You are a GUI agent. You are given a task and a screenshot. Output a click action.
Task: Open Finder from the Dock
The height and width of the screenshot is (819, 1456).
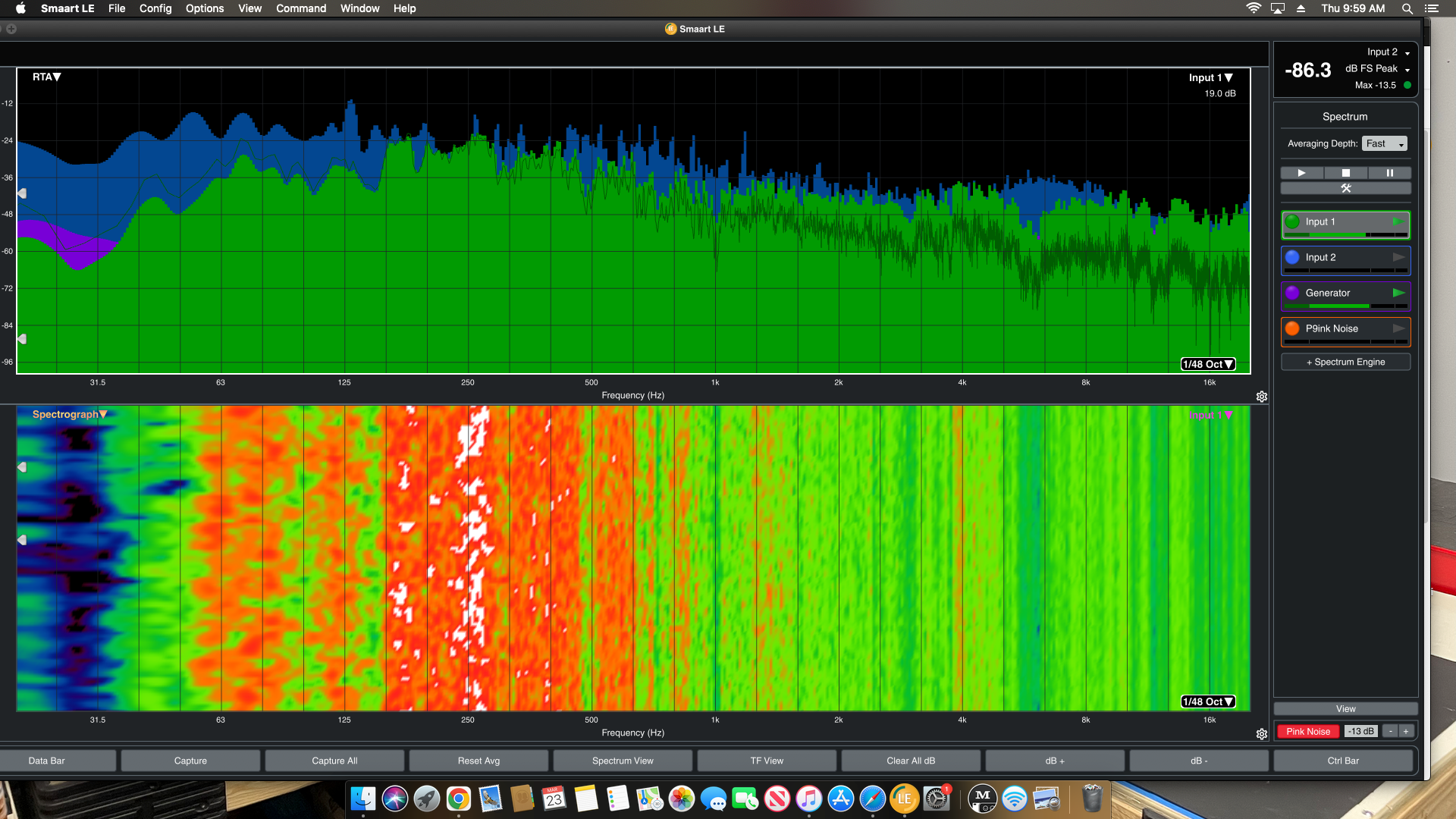[x=362, y=799]
